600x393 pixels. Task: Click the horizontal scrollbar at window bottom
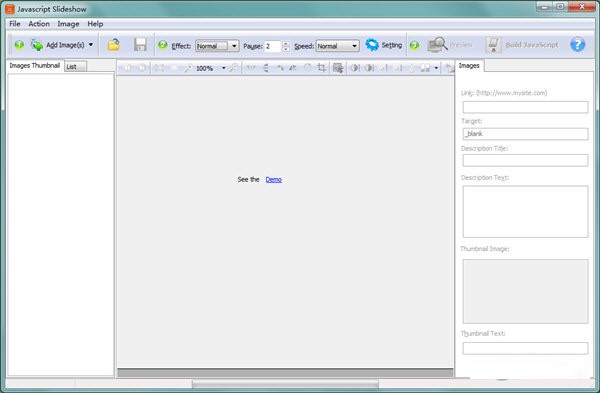coord(285,384)
